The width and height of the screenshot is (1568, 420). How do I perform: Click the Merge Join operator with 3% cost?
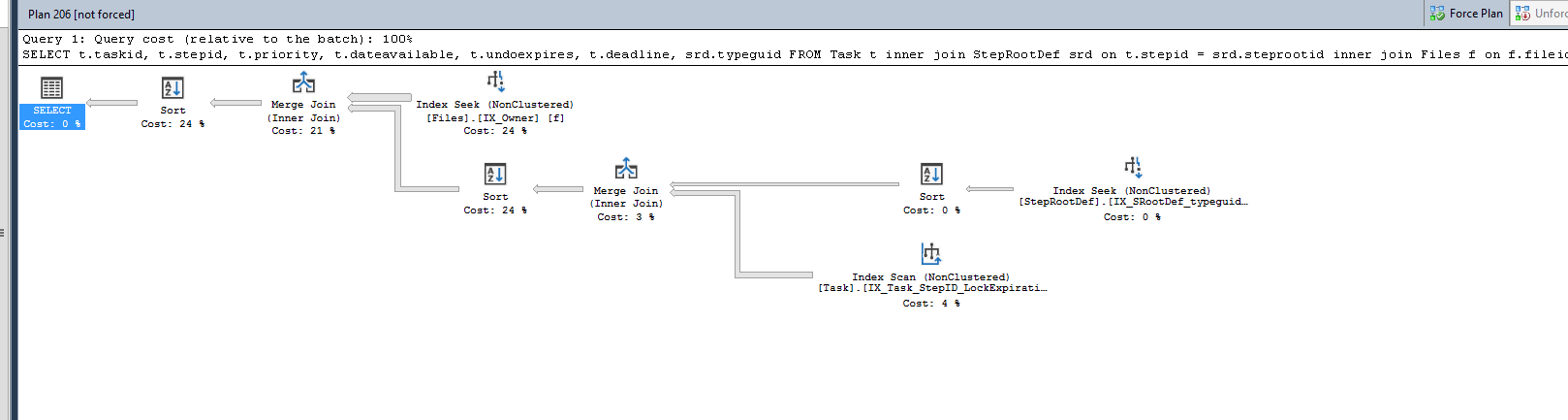tap(626, 170)
